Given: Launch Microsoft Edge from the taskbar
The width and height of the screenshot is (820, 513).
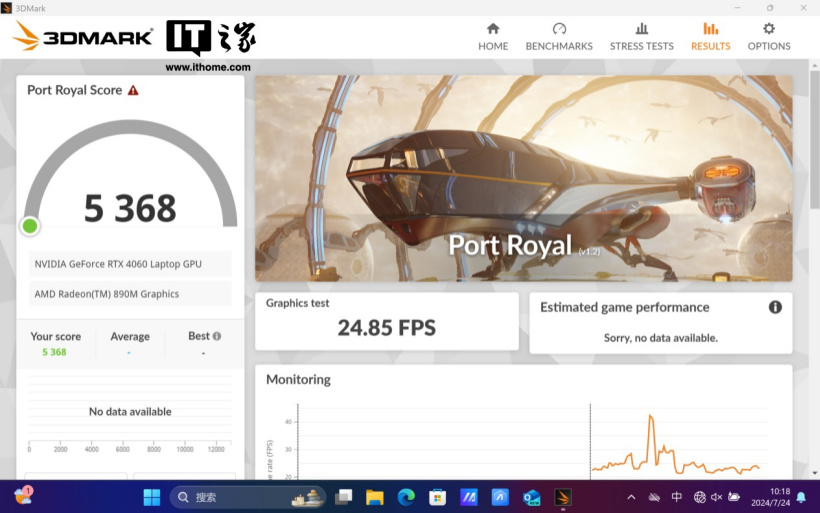Looking at the screenshot, I should [x=405, y=497].
